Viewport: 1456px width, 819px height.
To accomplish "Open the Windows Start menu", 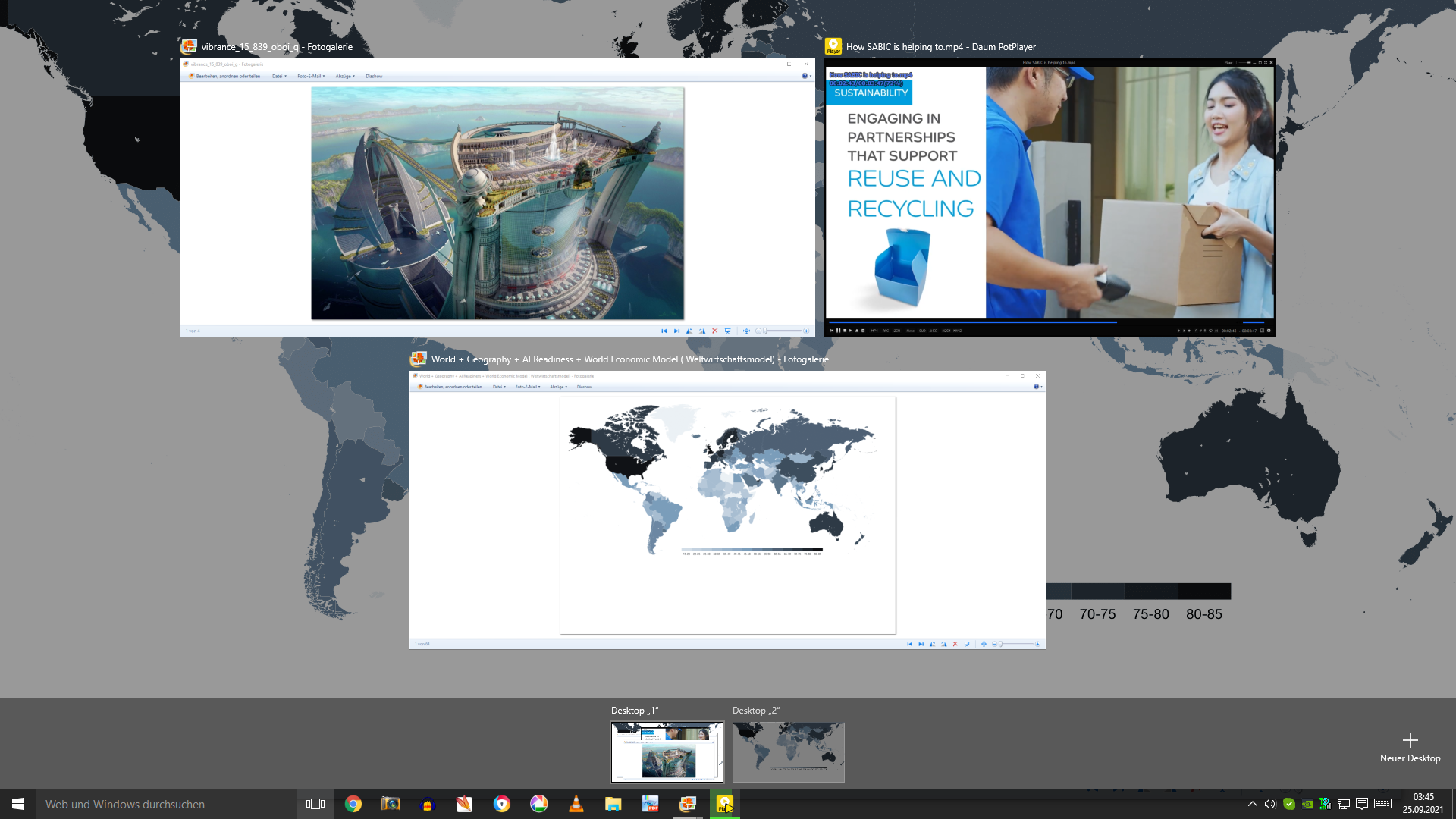I will 18,804.
